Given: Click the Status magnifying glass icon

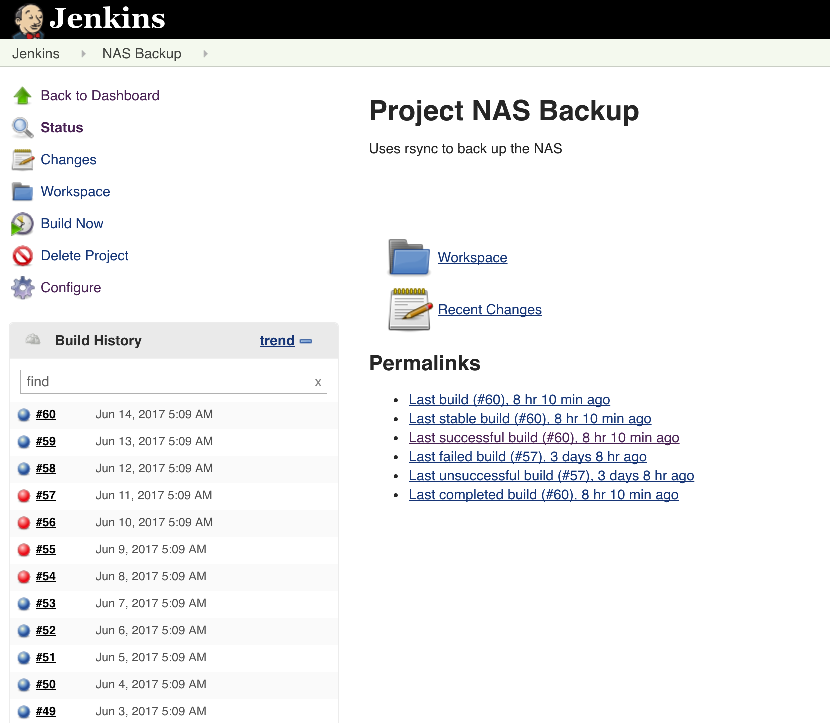Looking at the screenshot, I should click(x=23, y=128).
